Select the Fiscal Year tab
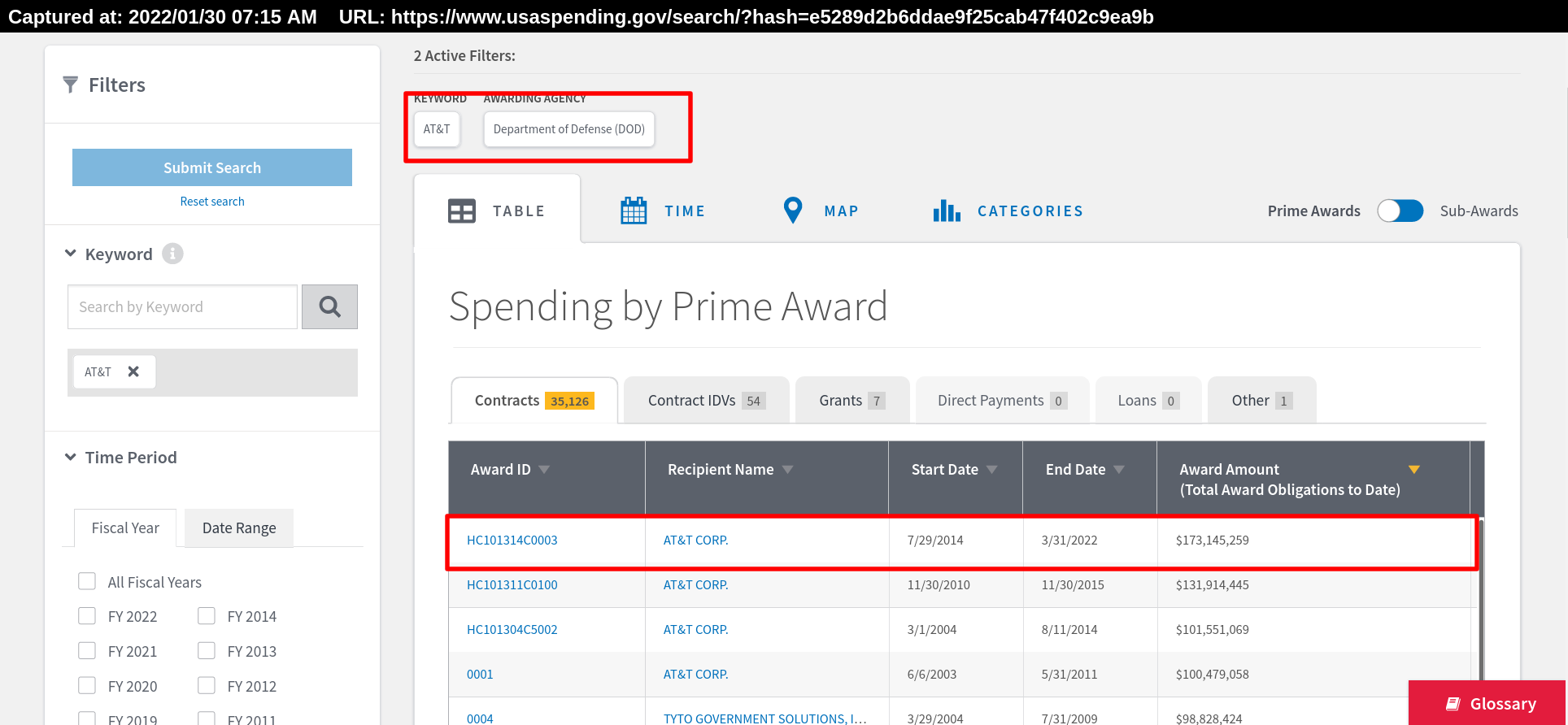Screen dimensions: 1568x725 tap(125, 528)
